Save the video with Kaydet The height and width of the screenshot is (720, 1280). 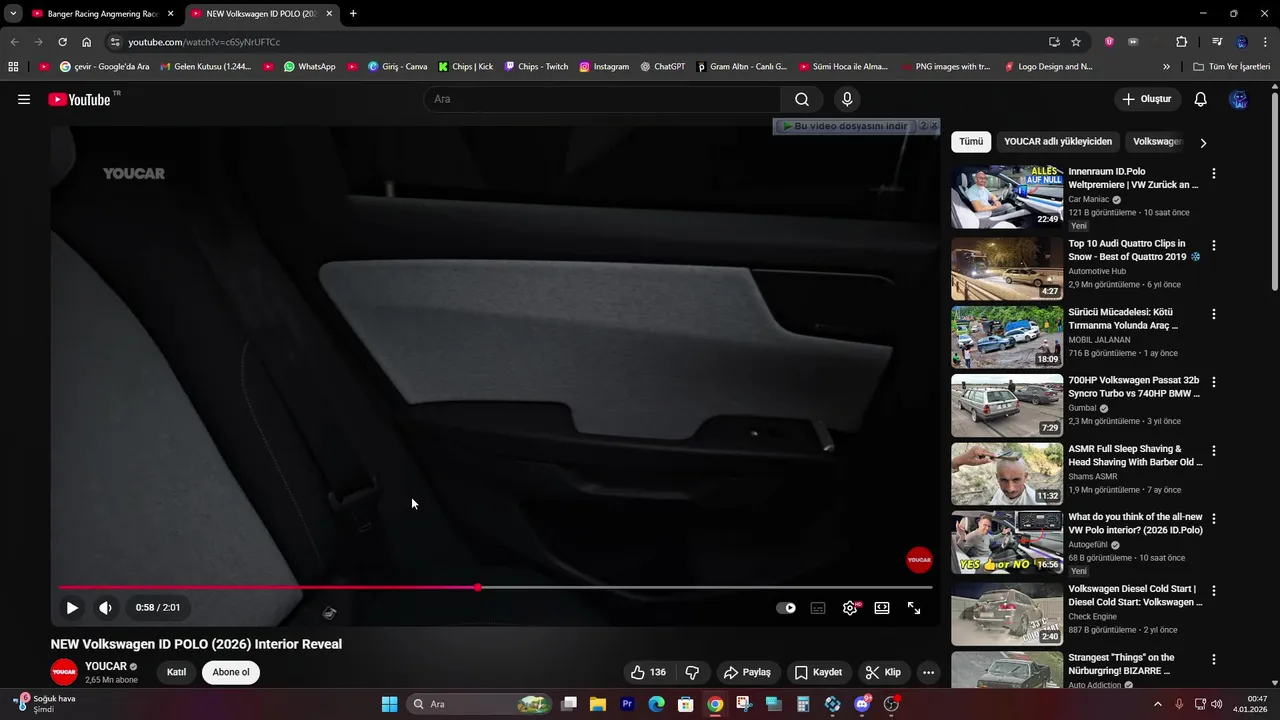click(819, 672)
